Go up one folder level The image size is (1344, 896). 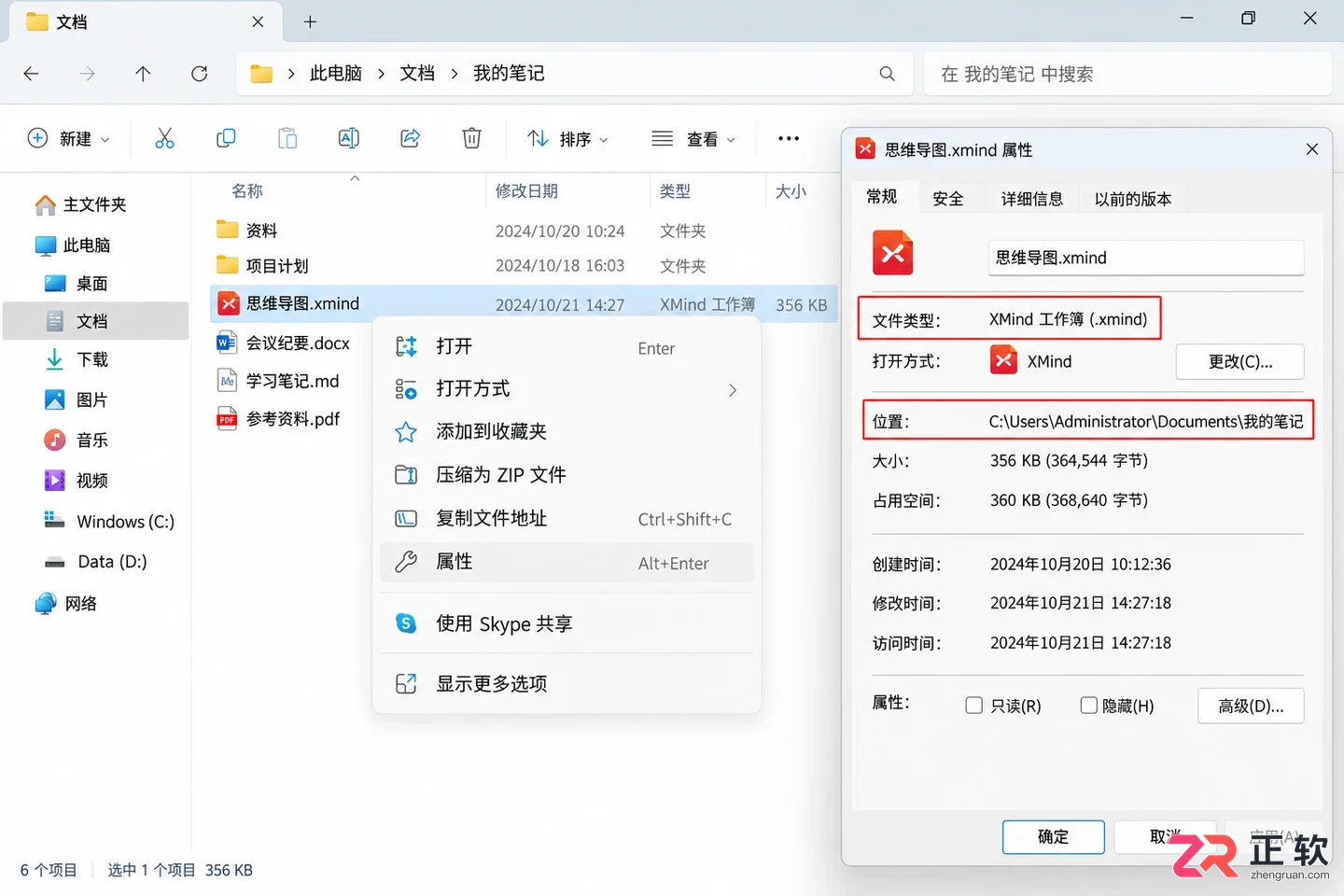coord(143,74)
